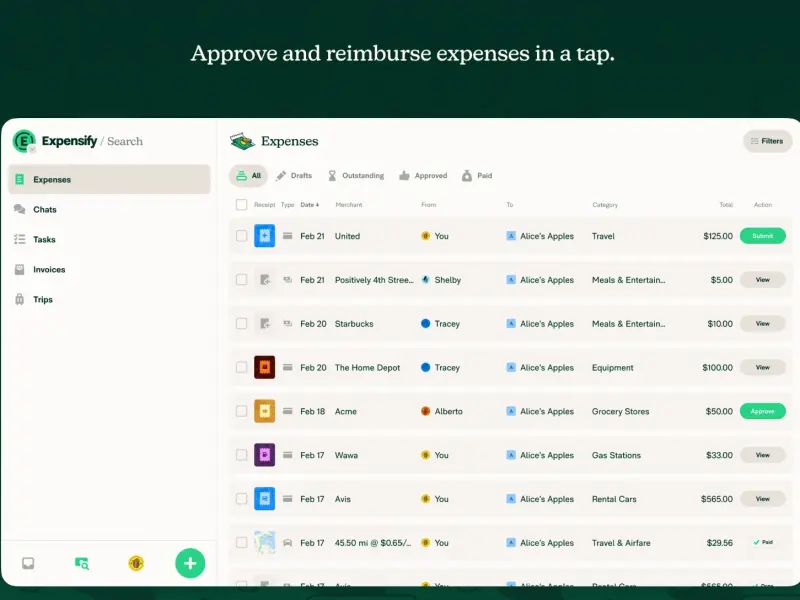Click the Total column header

tap(726, 205)
